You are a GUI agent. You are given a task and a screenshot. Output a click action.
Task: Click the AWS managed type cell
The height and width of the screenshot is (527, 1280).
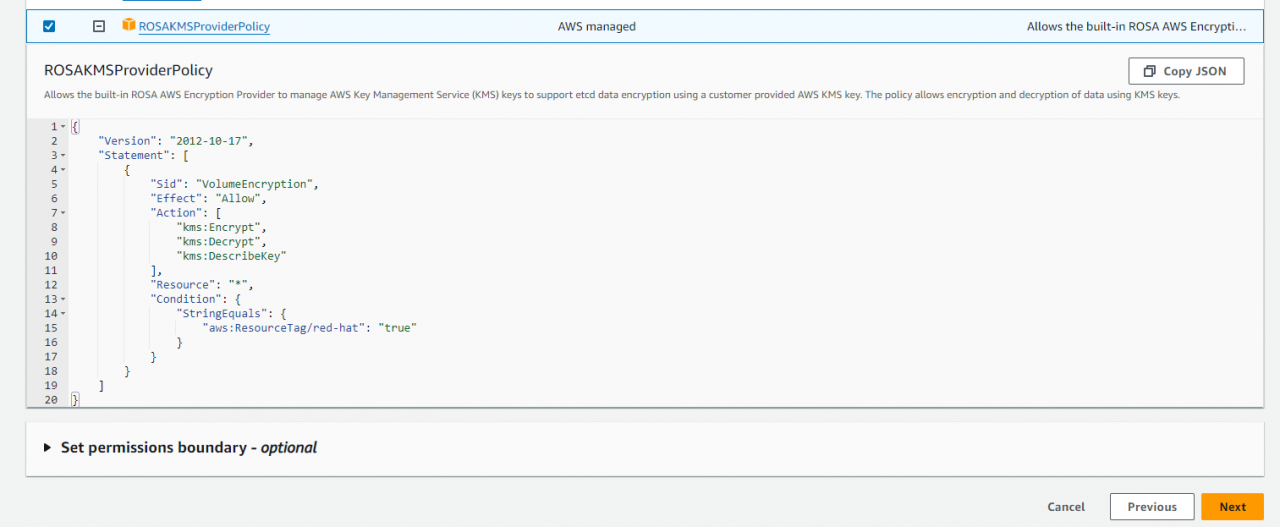pyautogui.click(x=596, y=27)
